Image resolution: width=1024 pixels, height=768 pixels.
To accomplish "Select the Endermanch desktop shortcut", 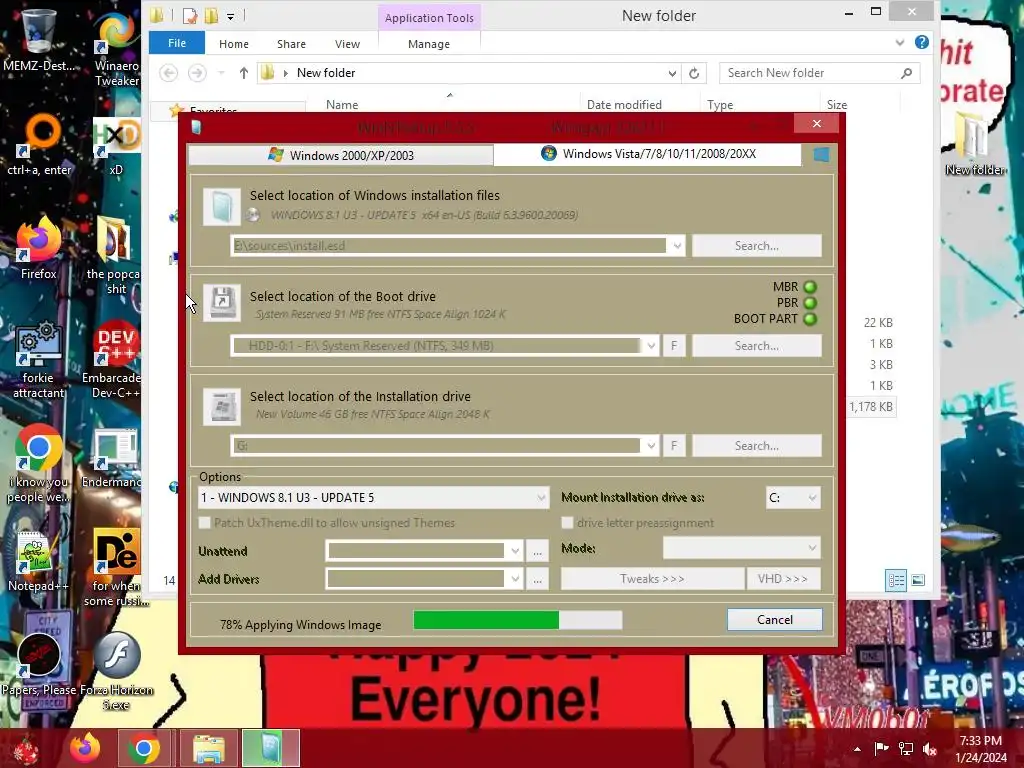I will (114, 457).
